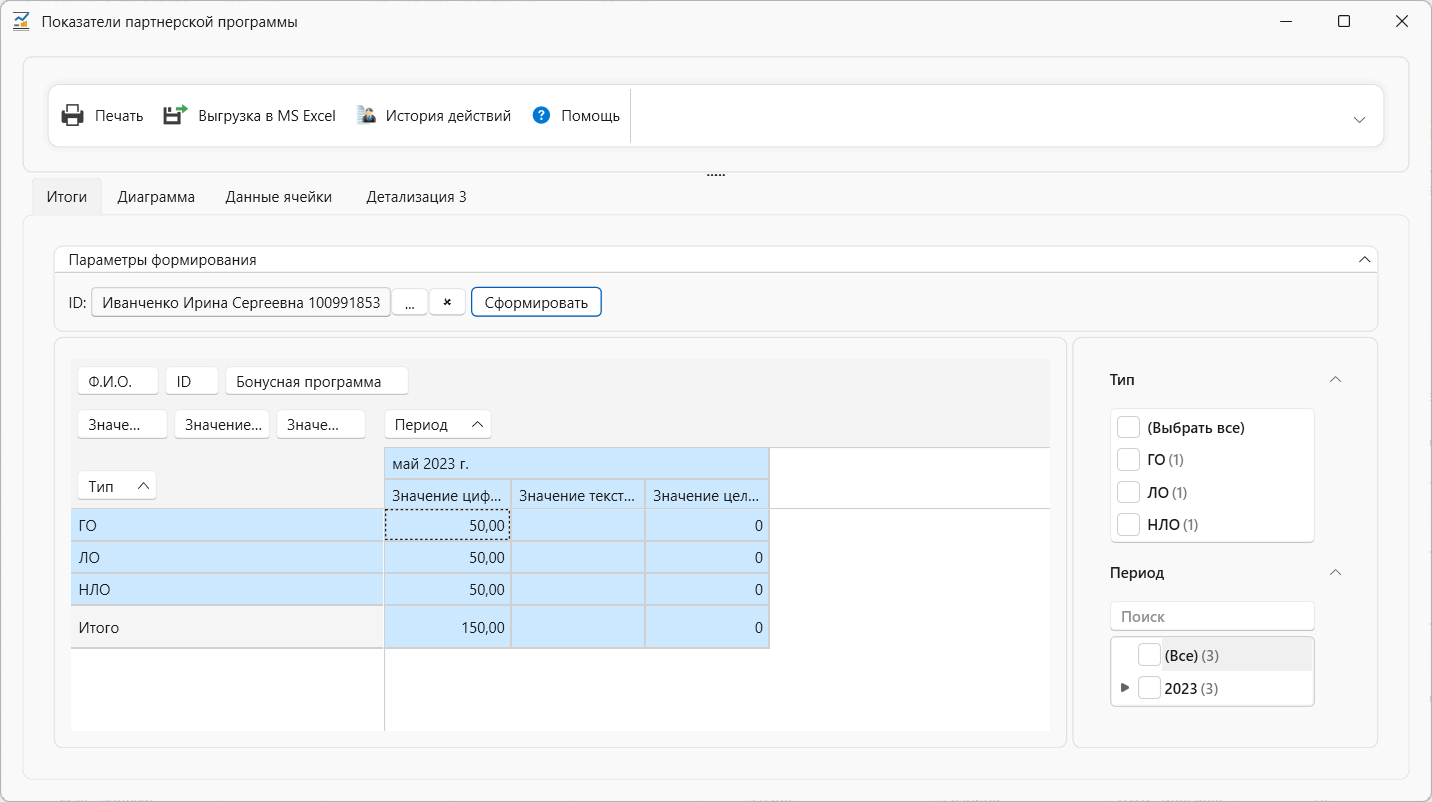This screenshot has width=1432, height=802.
Task: Click the Поиск search field
Action: (x=1212, y=617)
